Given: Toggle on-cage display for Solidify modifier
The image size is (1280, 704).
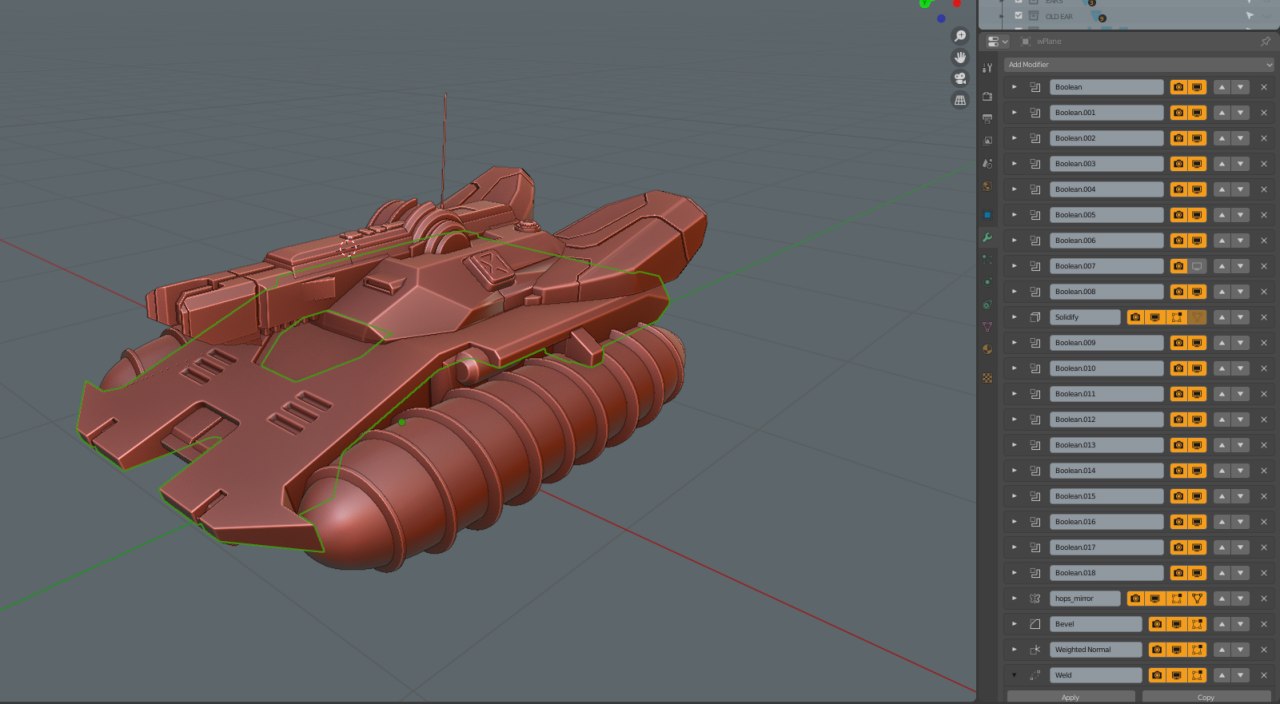Looking at the screenshot, I should coord(1198,317).
